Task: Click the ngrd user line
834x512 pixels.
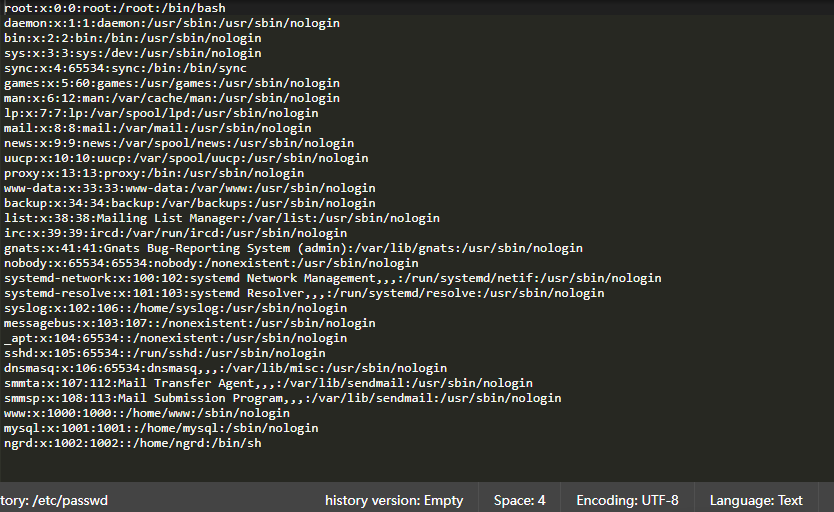Action: coord(132,443)
